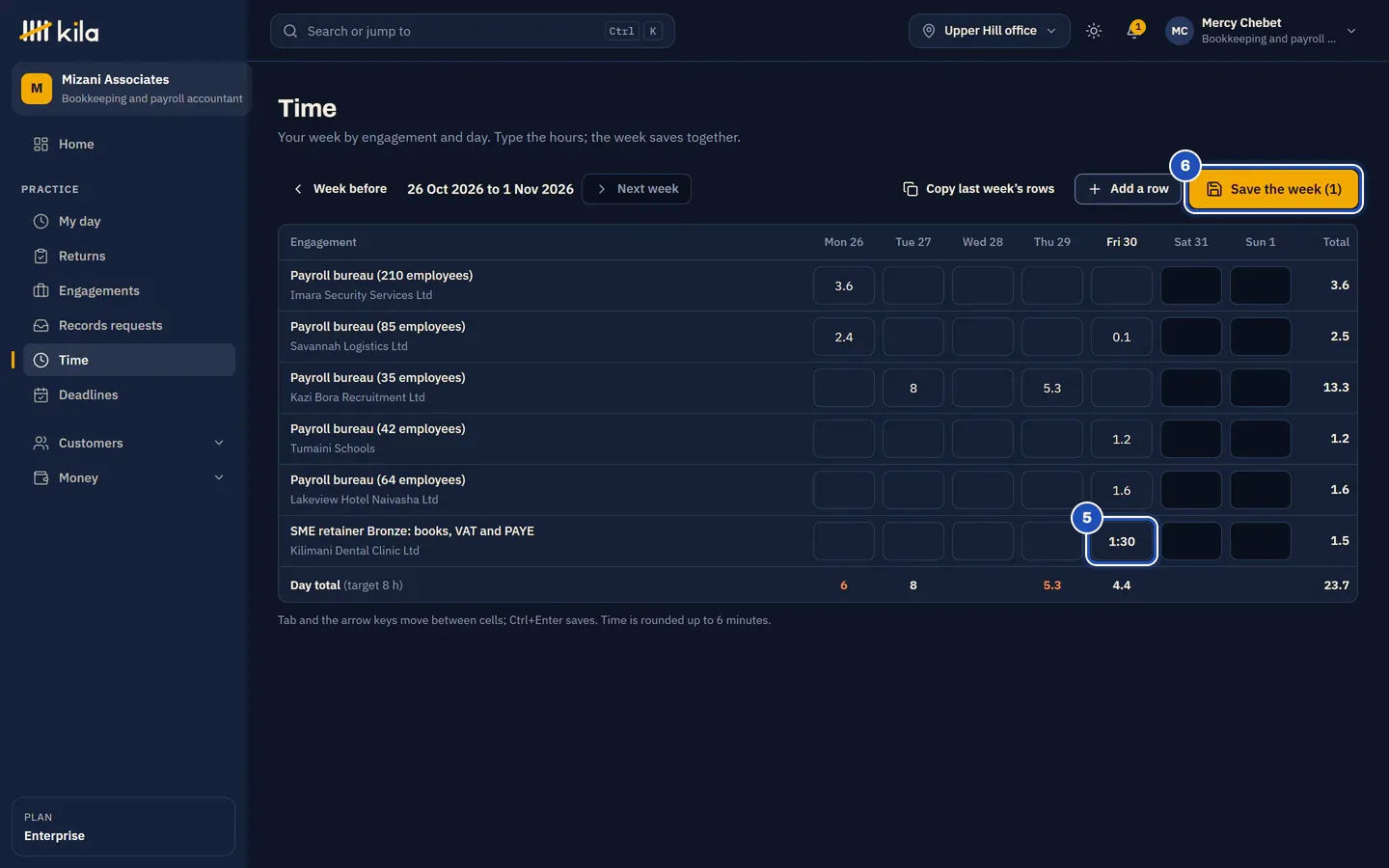
Task: Open Records requests in sidebar
Action: click(x=129, y=325)
